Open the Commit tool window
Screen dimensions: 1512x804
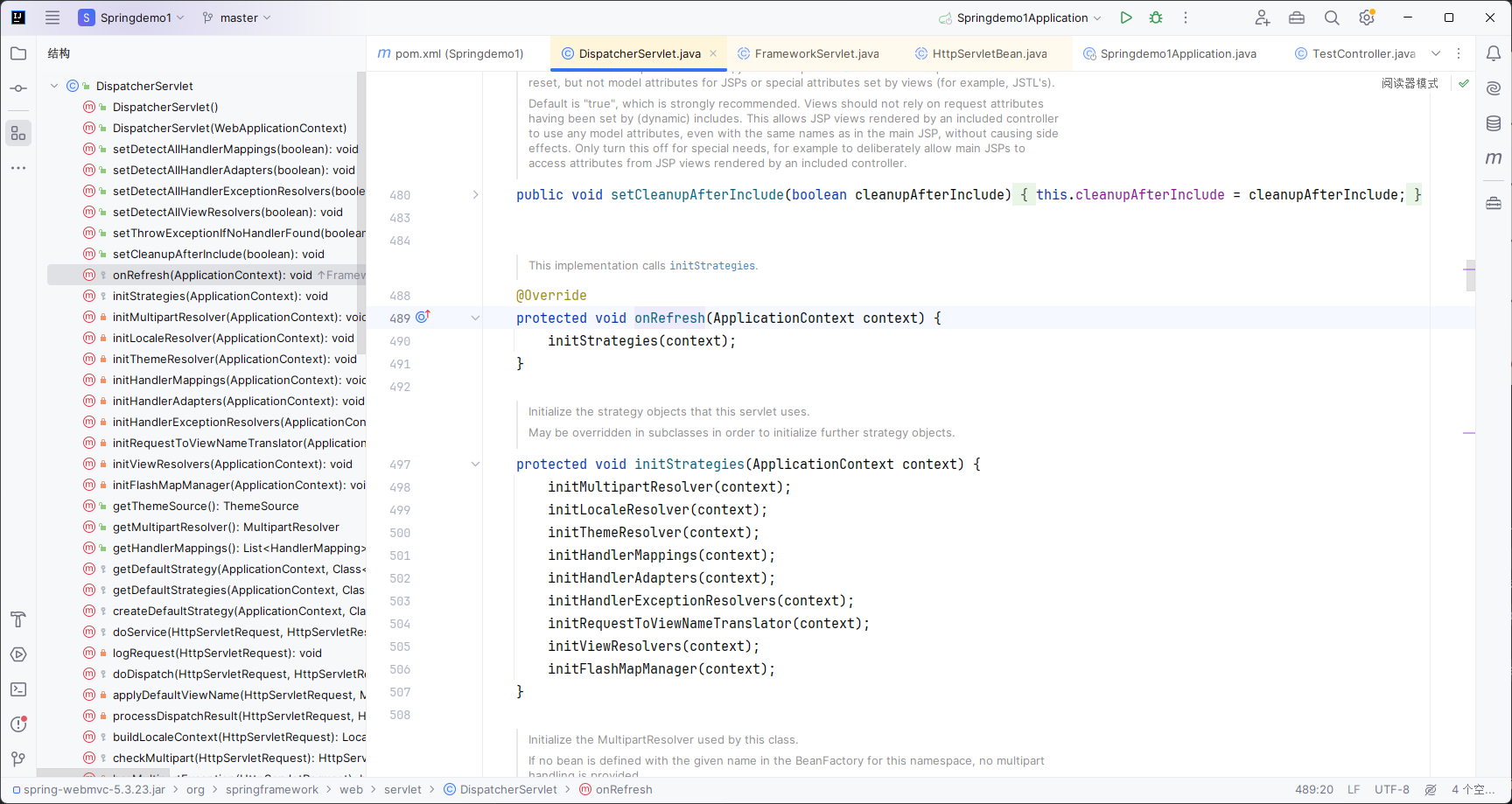(18, 88)
